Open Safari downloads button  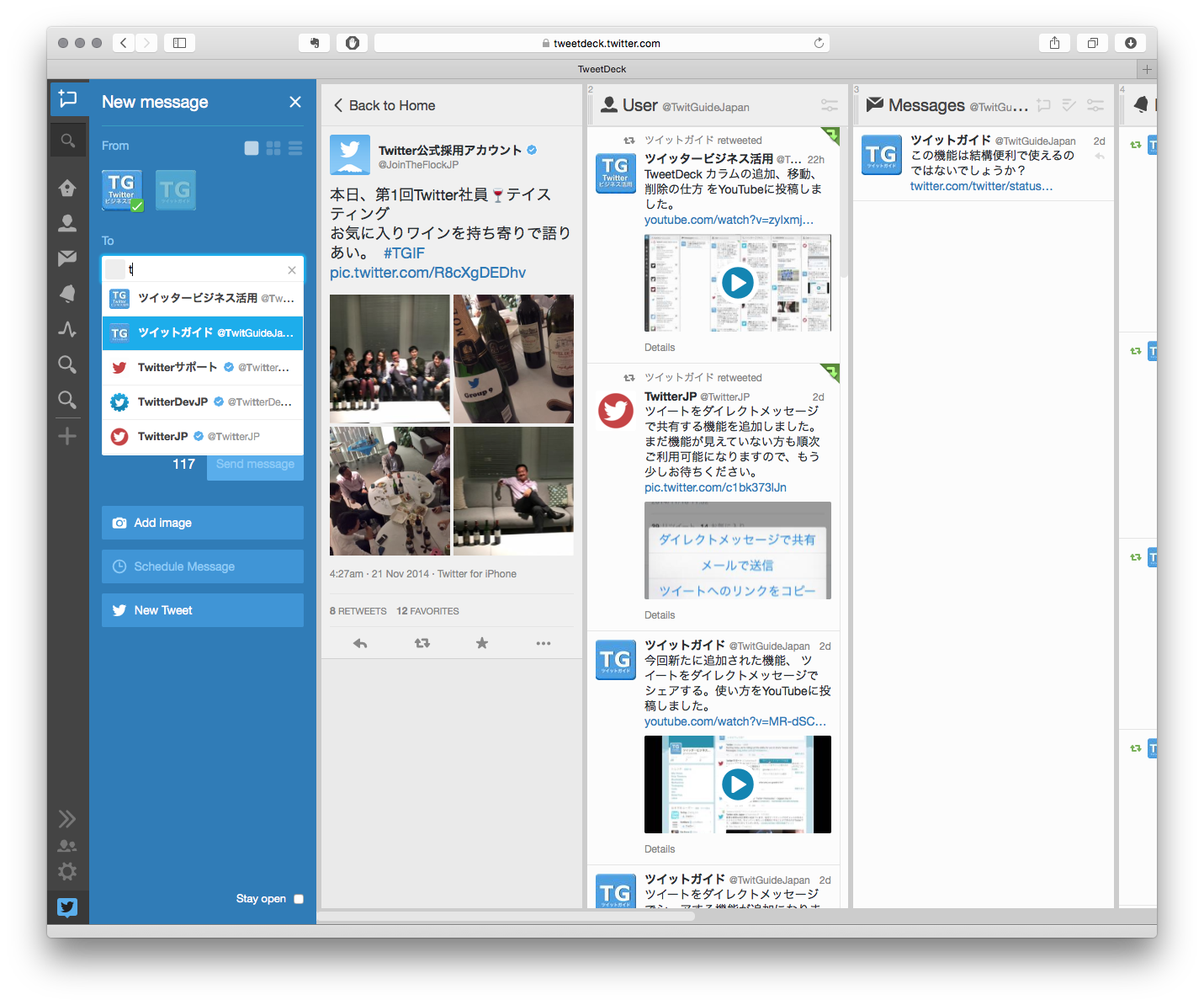point(1130,43)
